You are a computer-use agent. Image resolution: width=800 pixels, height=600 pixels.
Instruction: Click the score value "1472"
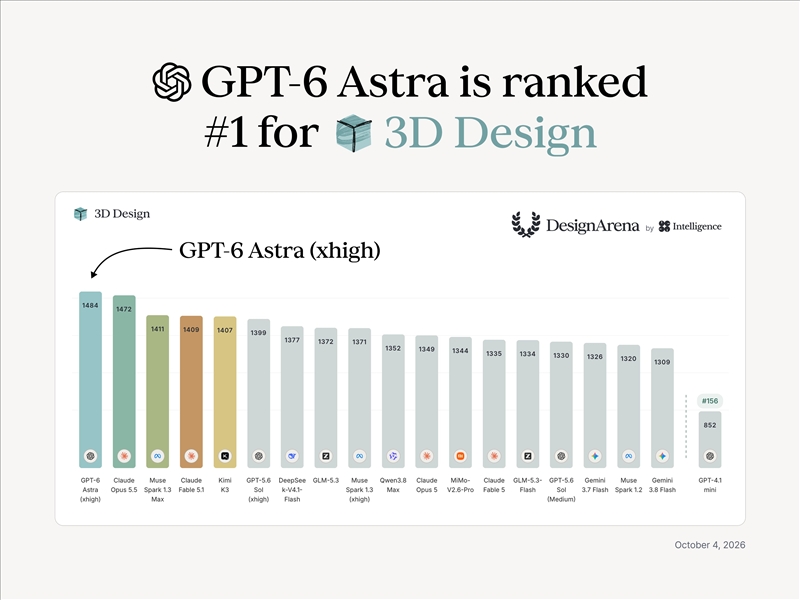coord(124,309)
